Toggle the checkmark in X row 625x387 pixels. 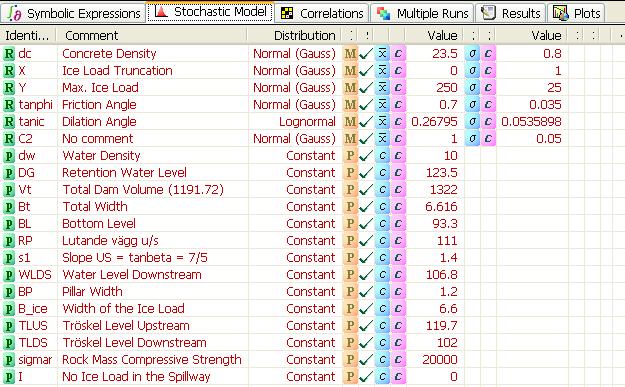pos(366,71)
